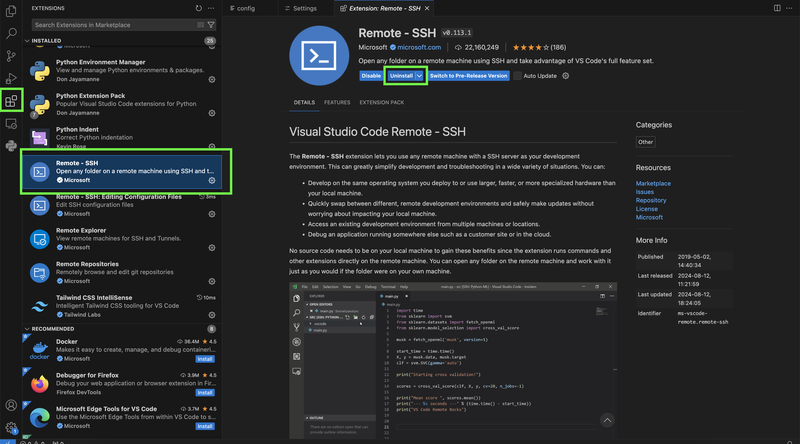Switch to the Settings editor tab
Viewport: 800px width, 444px height.
coord(305,8)
